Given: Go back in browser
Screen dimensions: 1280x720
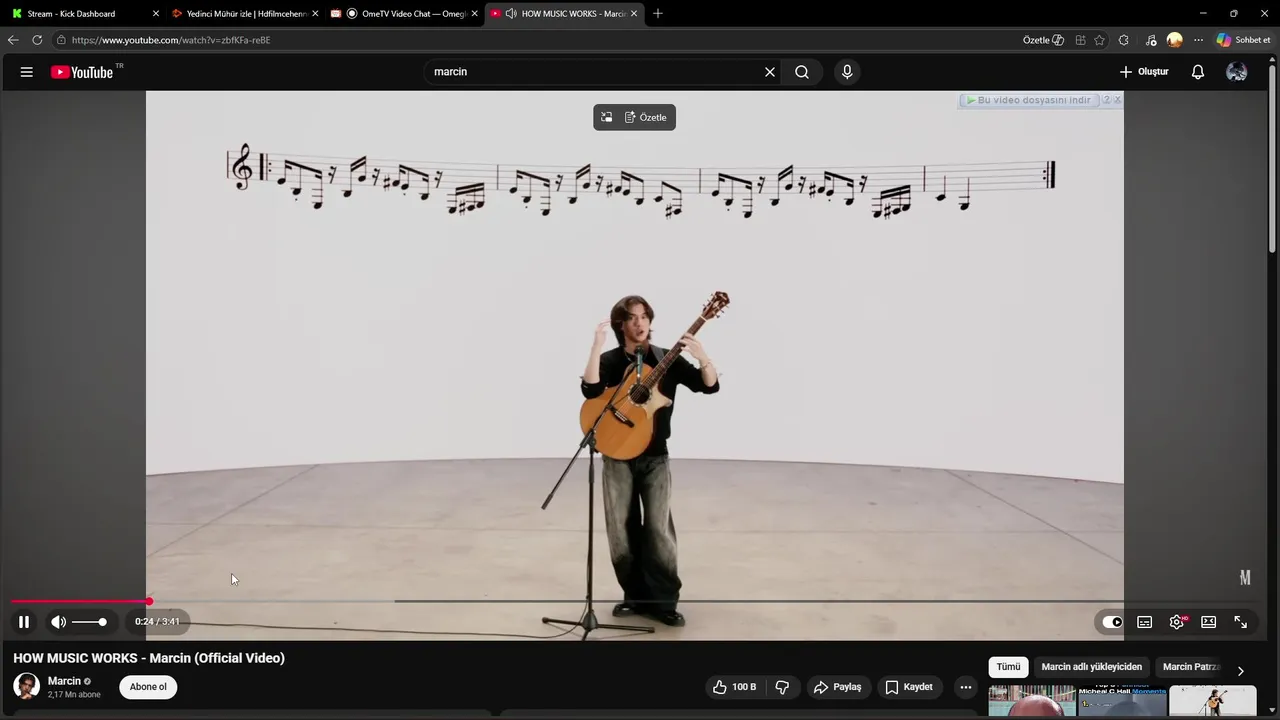Looking at the screenshot, I should click(x=13, y=40).
